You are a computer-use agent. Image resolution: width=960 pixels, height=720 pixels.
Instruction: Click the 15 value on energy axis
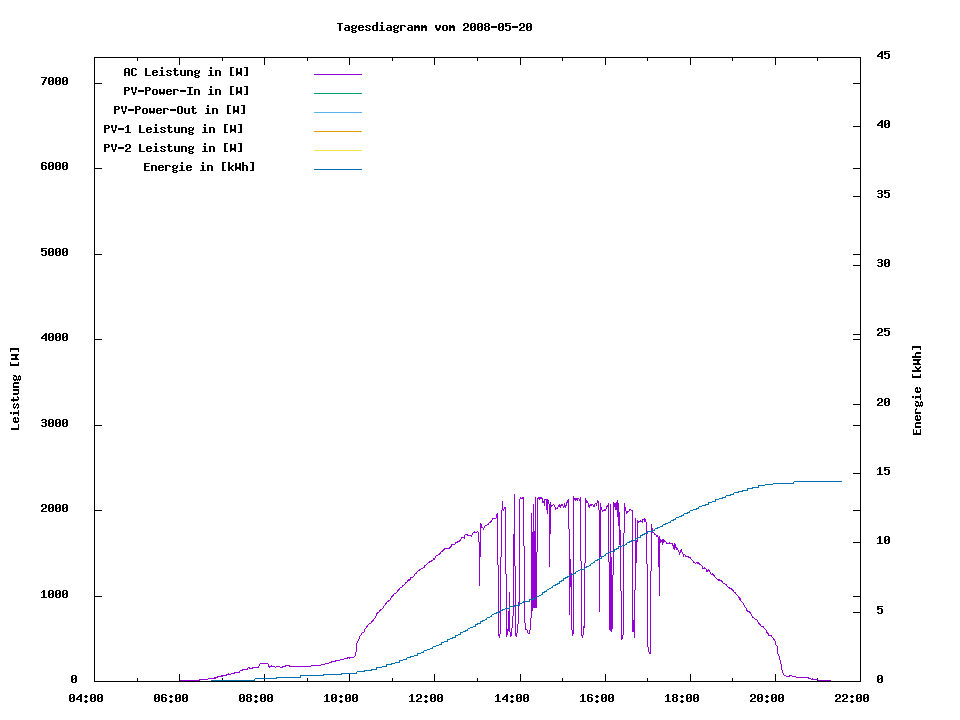[x=883, y=472]
